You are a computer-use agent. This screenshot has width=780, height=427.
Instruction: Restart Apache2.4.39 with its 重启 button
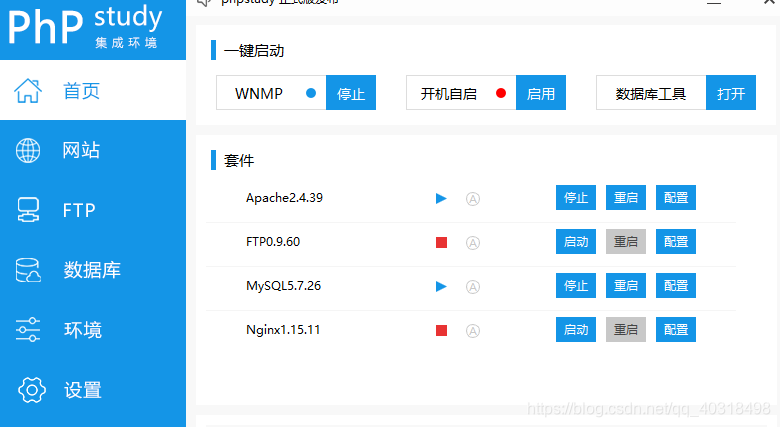point(626,198)
